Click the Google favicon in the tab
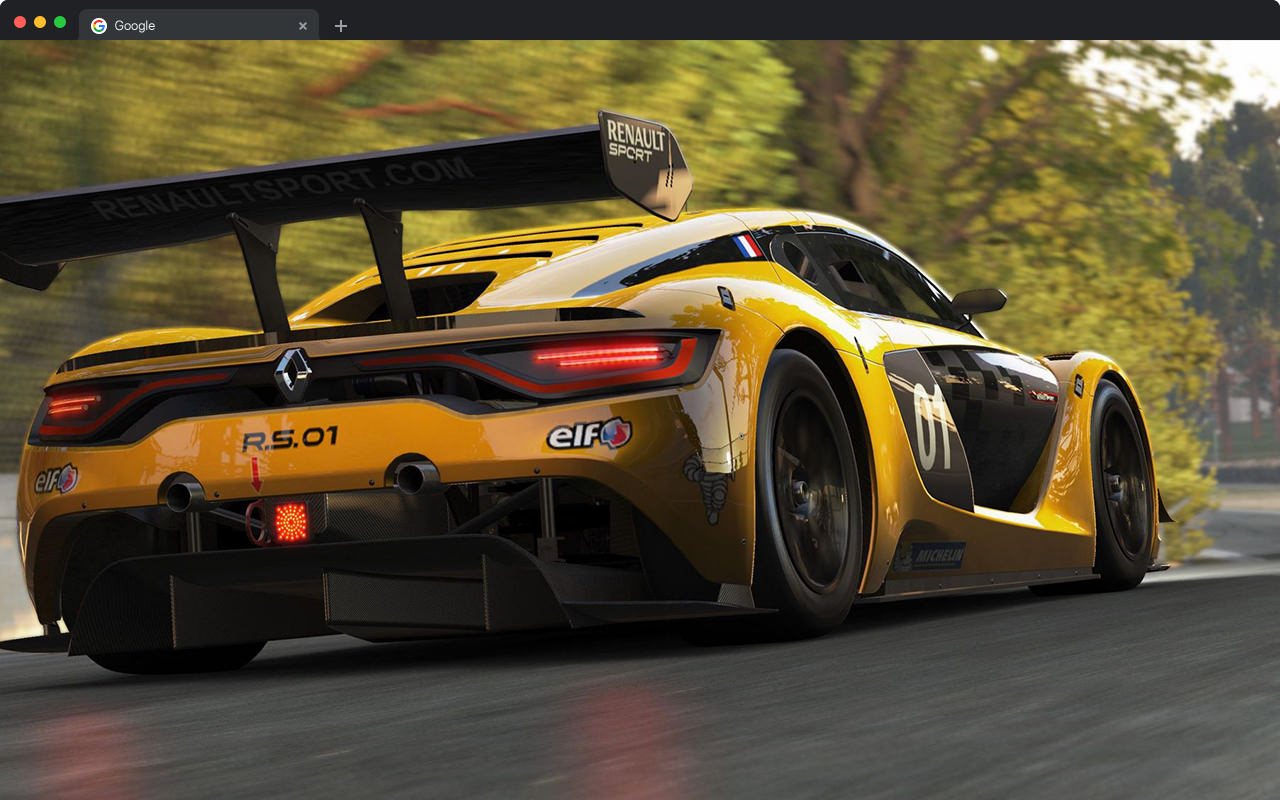The height and width of the screenshot is (800, 1280). (99, 26)
